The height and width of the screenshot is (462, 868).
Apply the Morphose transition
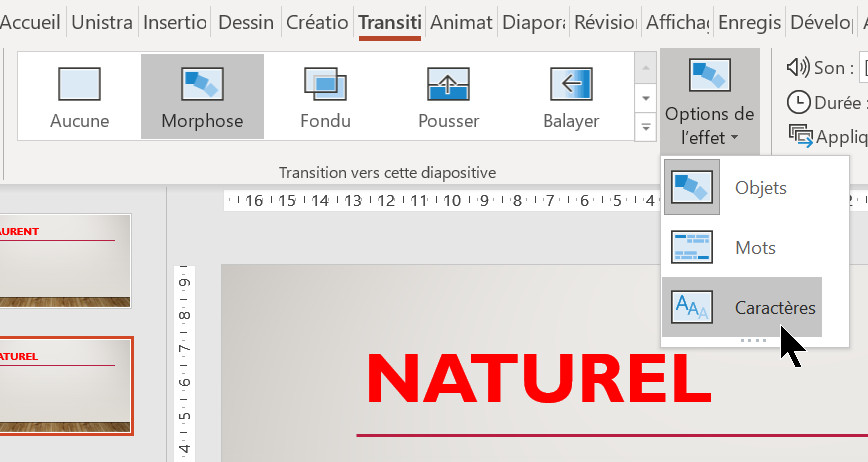point(202,96)
